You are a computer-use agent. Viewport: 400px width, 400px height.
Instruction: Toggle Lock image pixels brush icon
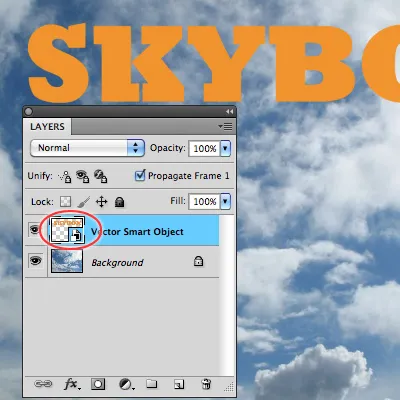point(84,202)
